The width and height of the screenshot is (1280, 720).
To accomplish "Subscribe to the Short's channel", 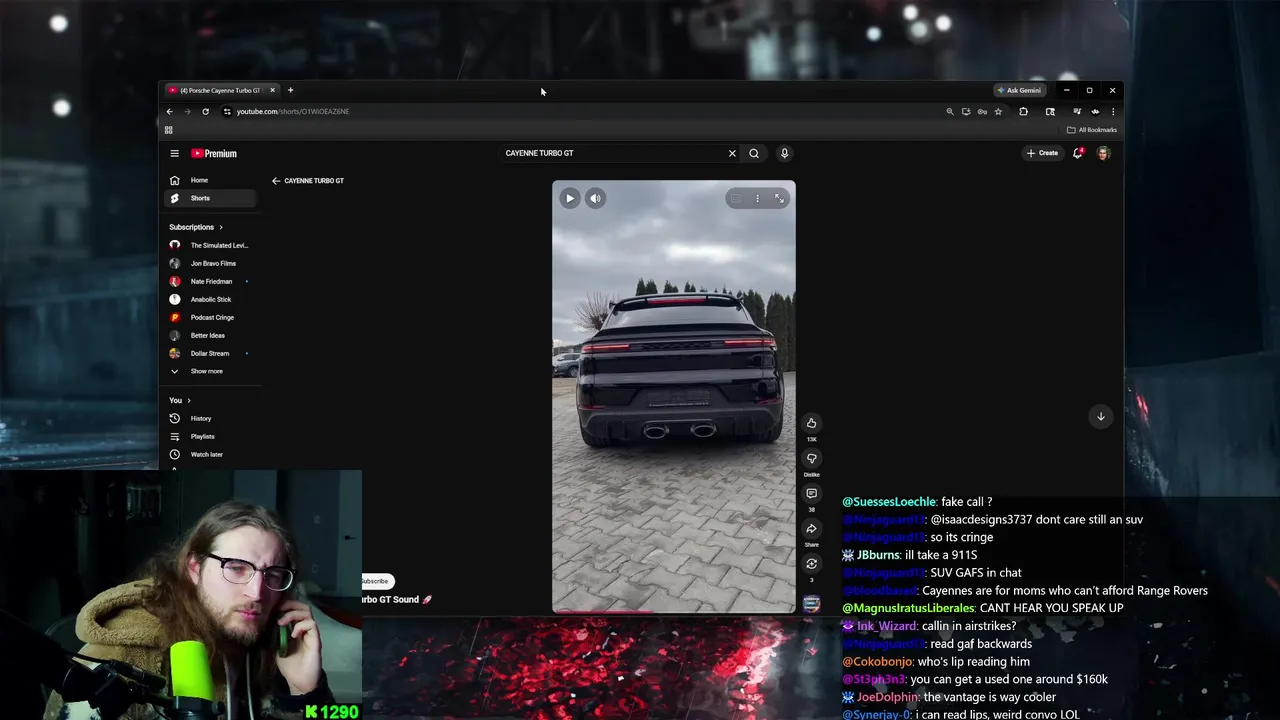I will click(376, 581).
